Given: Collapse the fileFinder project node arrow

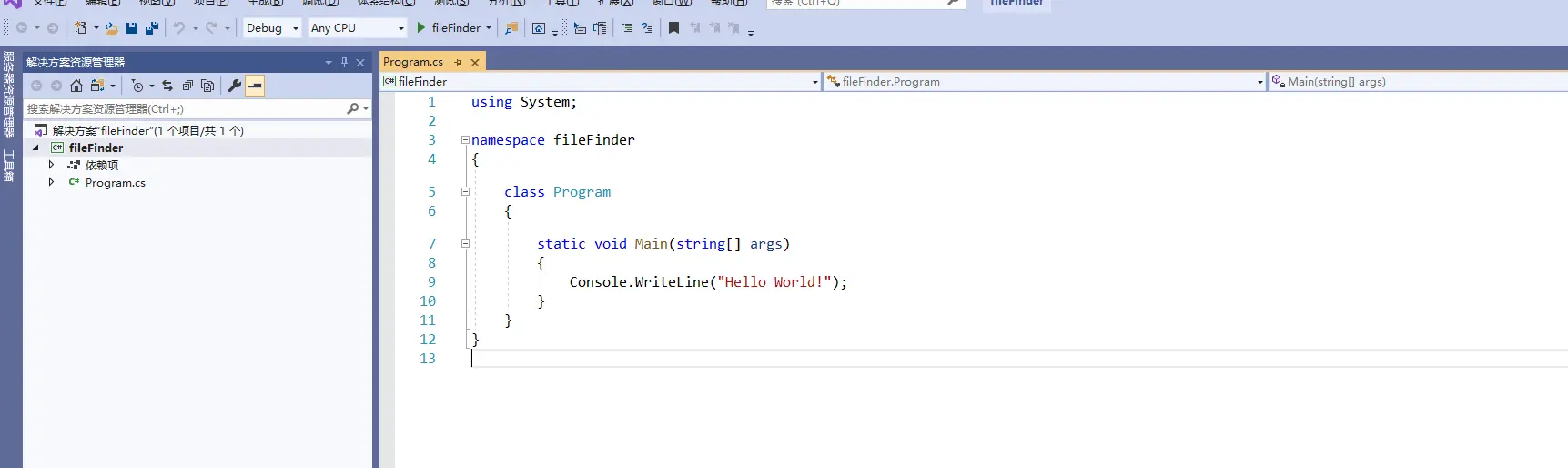Looking at the screenshot, I should pos(35,148).
